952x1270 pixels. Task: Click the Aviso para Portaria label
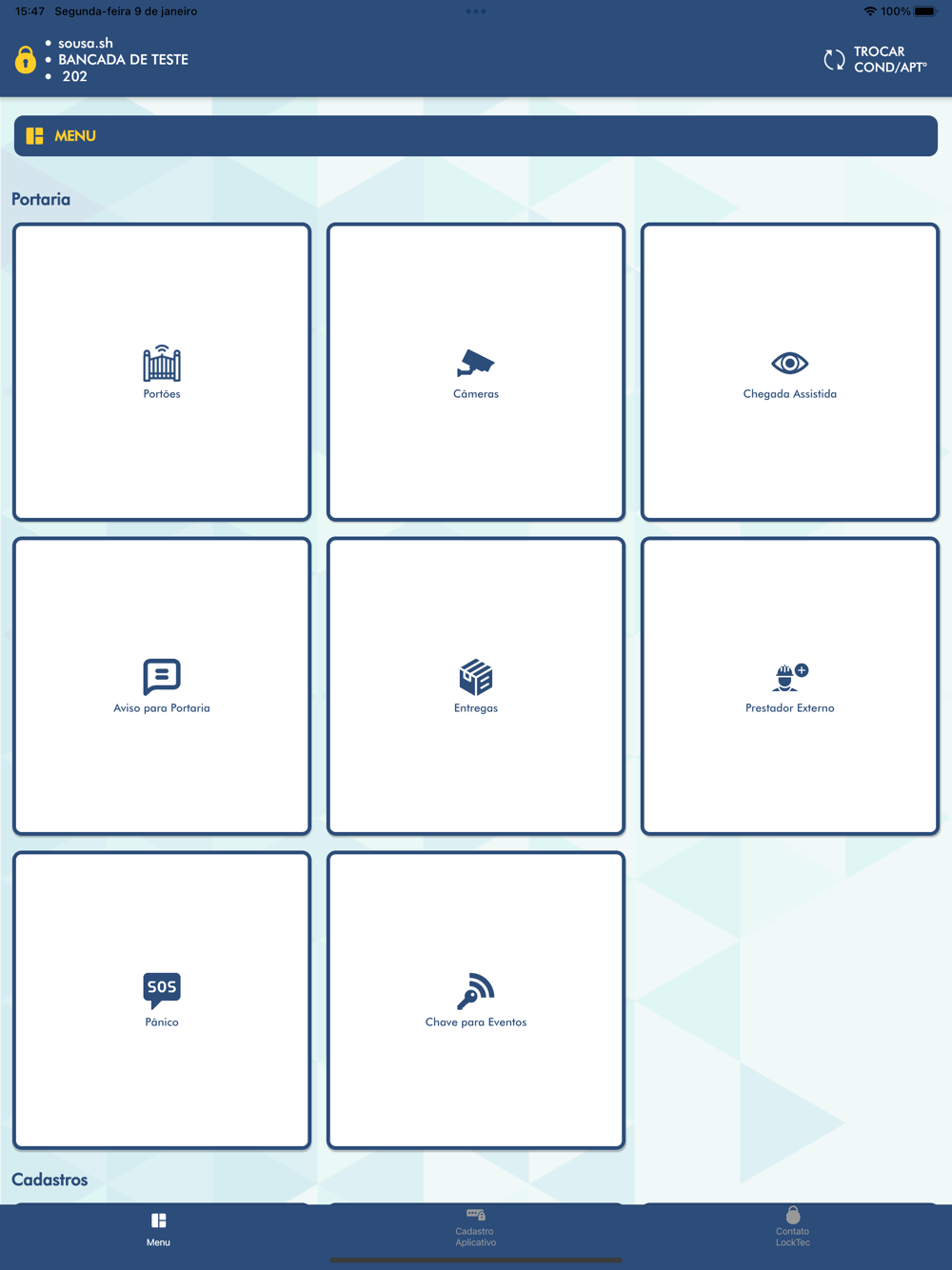pos(162,708)
